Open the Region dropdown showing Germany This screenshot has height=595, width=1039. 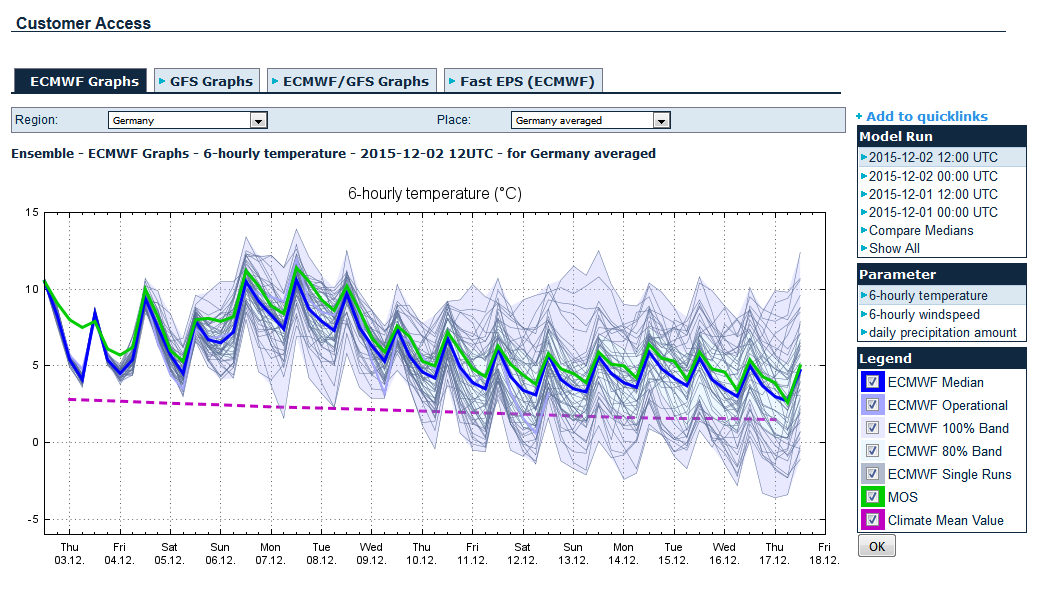coord(188,120)
